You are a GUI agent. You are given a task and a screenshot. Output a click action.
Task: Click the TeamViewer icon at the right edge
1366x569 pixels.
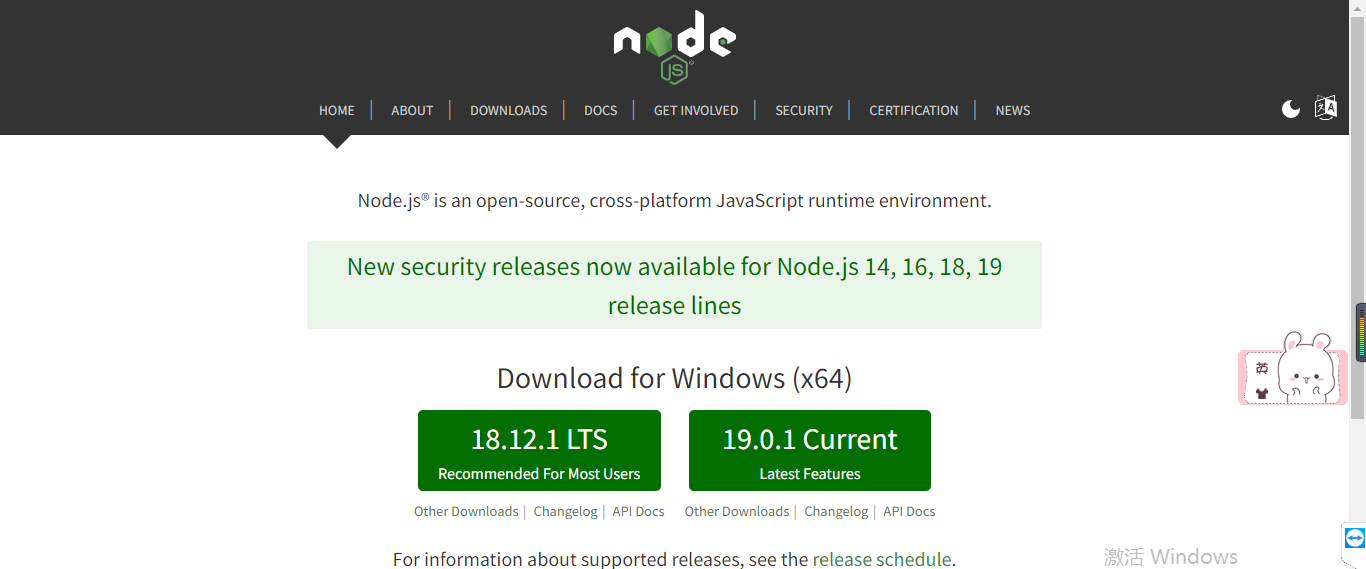(x=1354, y=538)
